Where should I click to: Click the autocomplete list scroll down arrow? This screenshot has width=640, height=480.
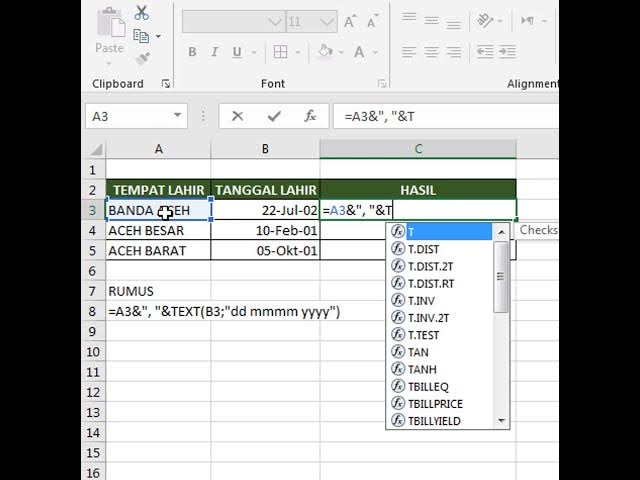tap(502, 420)
